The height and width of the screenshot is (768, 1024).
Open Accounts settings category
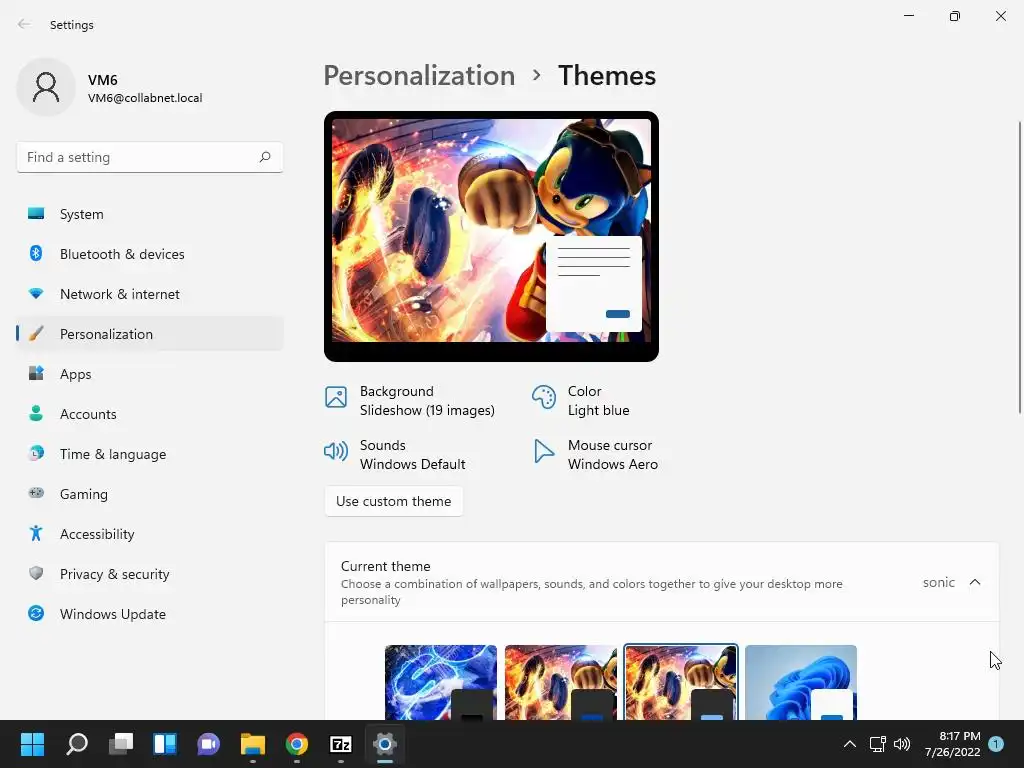coord(150,414)
